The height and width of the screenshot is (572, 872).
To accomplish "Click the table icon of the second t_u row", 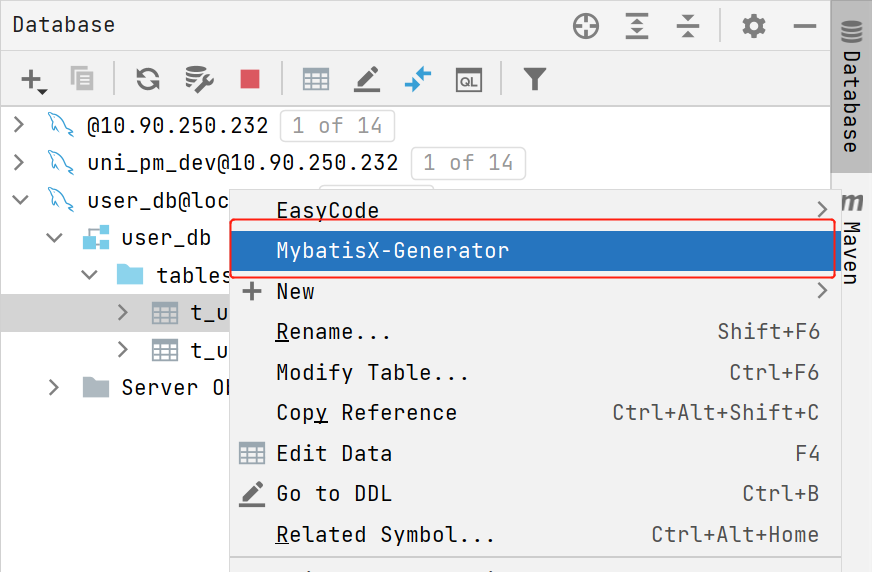I will click(x=165, y=350).
